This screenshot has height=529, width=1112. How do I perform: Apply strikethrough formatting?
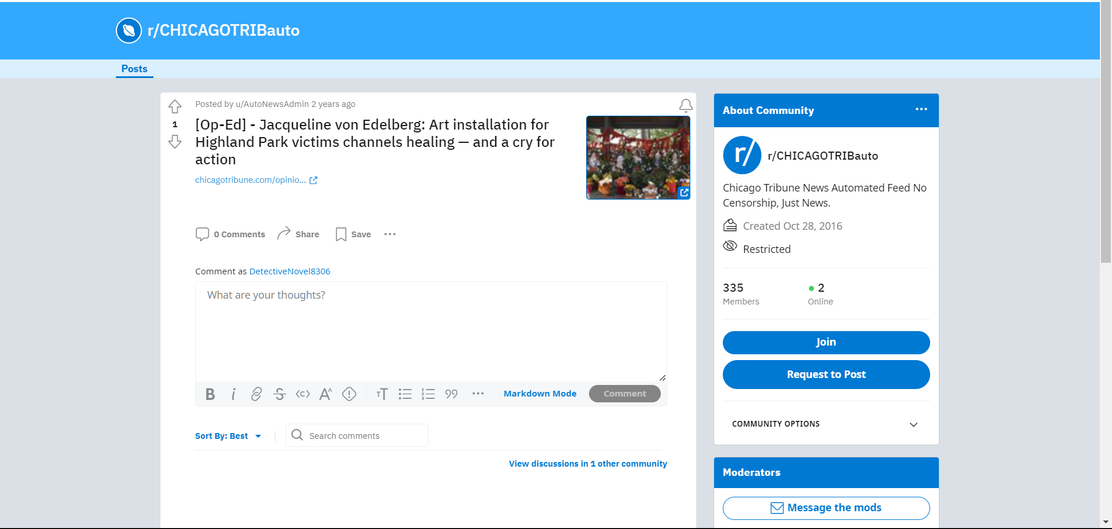279,394
